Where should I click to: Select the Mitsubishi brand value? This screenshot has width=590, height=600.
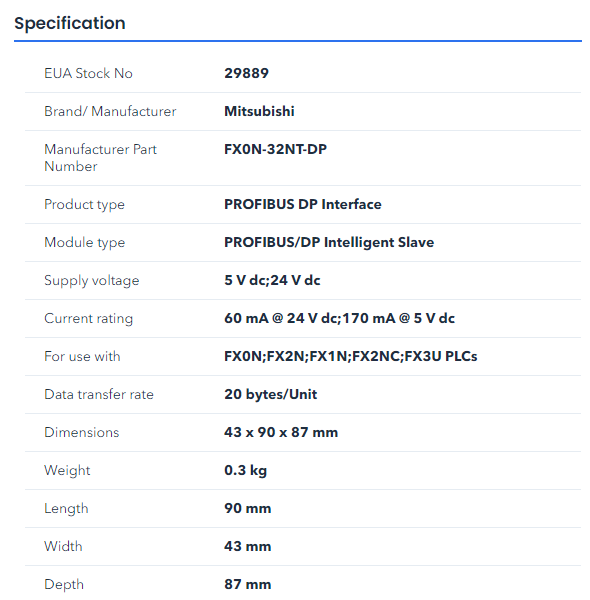[259, 111]
